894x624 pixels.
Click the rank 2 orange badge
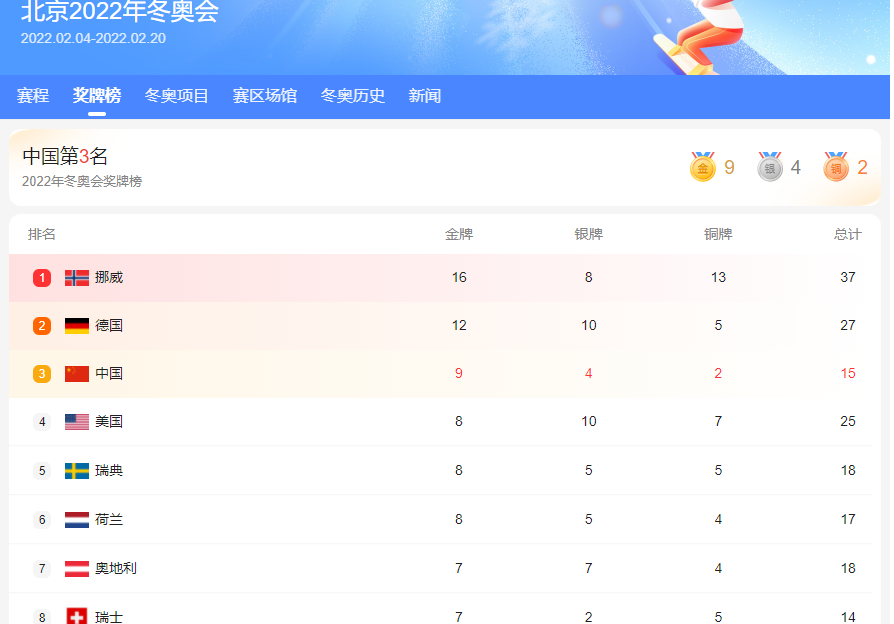coord(42,326)
